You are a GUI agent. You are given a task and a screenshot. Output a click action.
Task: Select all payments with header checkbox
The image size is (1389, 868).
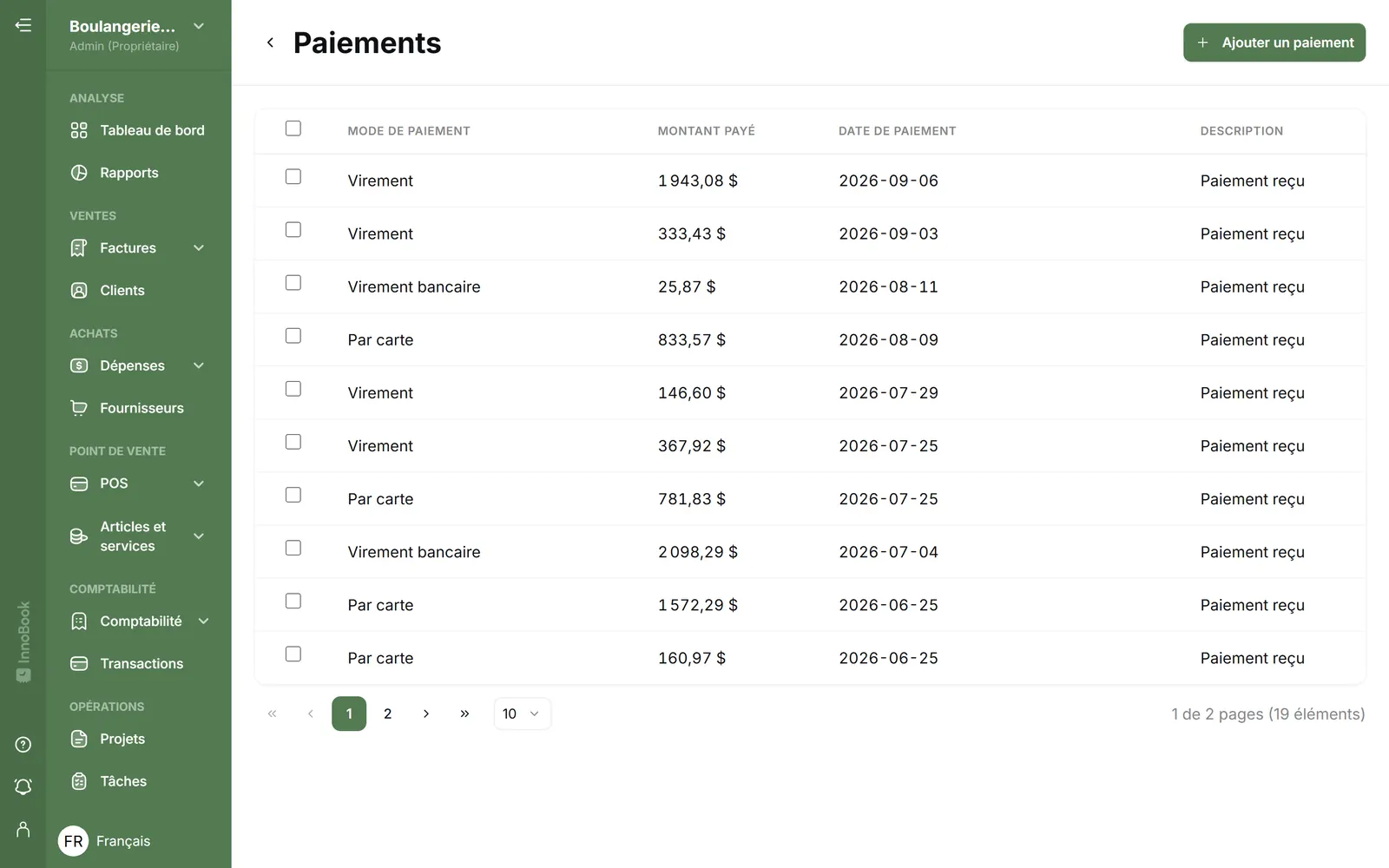point(293,128)
